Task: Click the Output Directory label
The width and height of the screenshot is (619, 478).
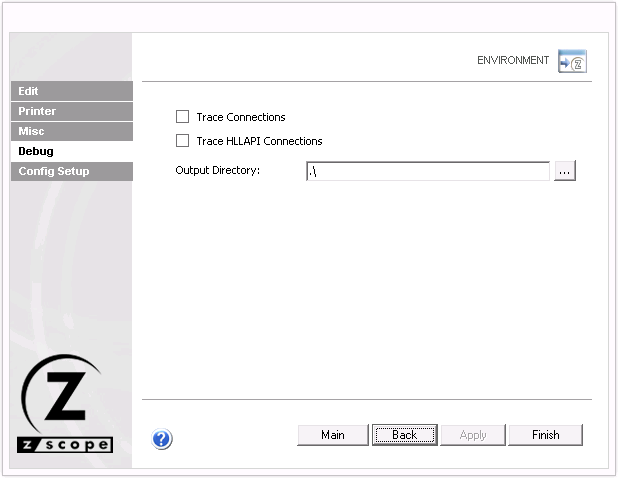Action: pyautogui.click(x=218, y=171)
